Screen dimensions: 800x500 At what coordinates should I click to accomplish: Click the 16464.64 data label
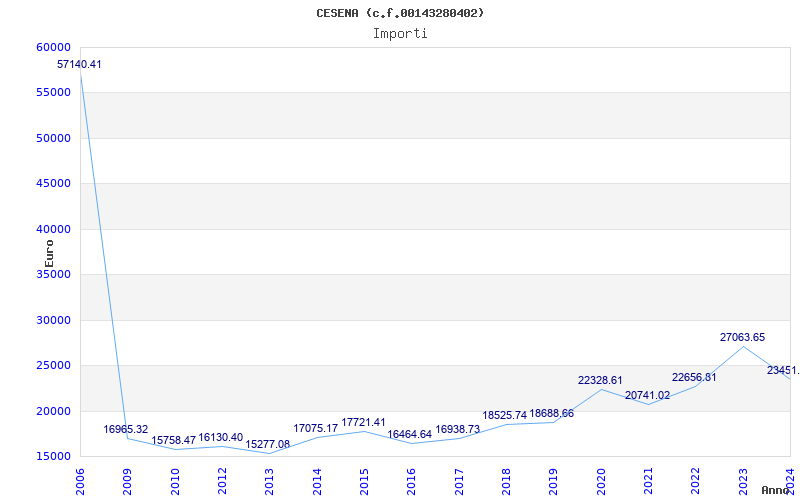pyautogui.click(x=410, y=434)
